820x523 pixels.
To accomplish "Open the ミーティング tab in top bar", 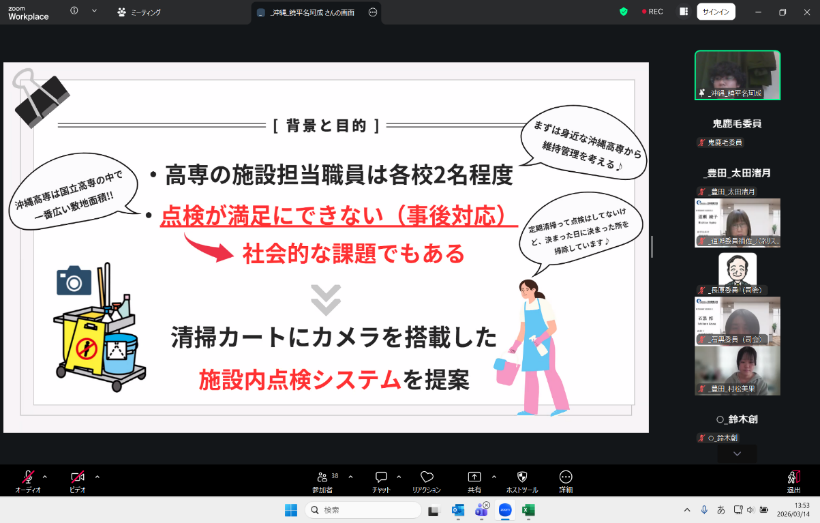I will 139,11.
